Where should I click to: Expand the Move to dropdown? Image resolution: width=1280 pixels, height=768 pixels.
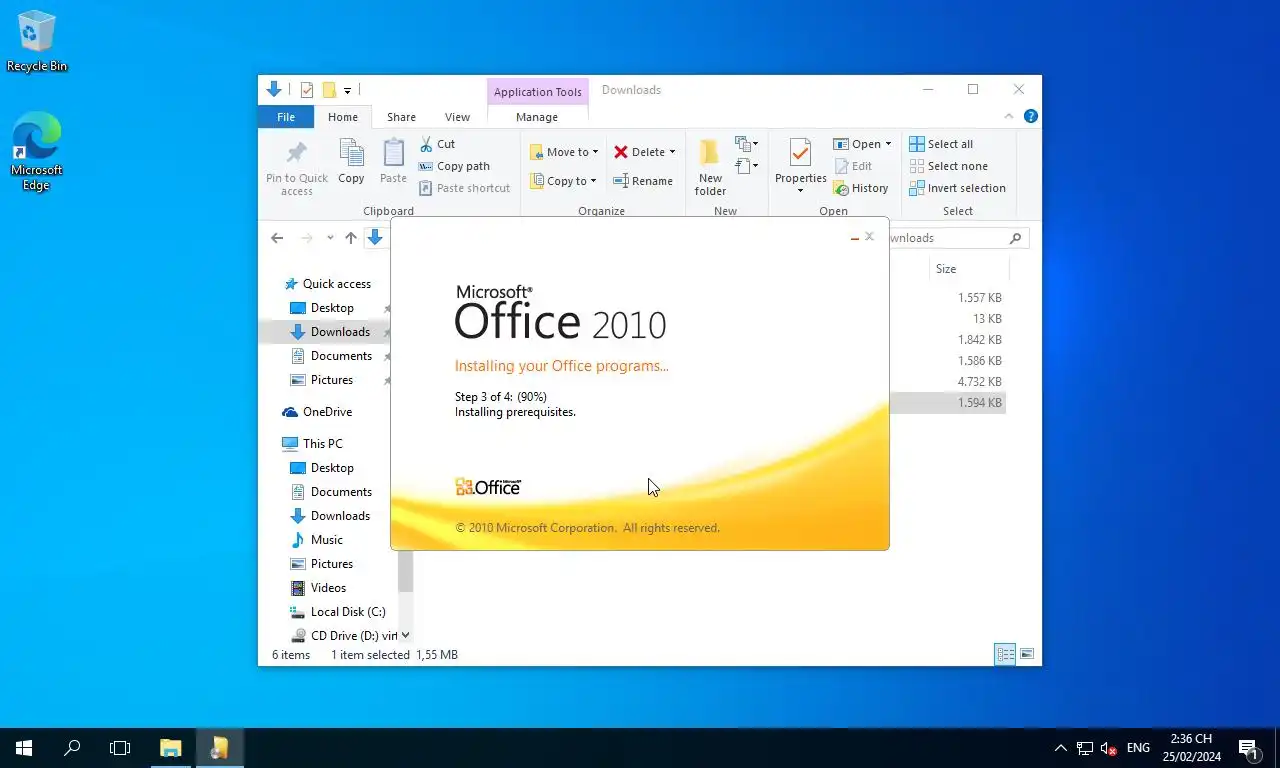(595, 152)
